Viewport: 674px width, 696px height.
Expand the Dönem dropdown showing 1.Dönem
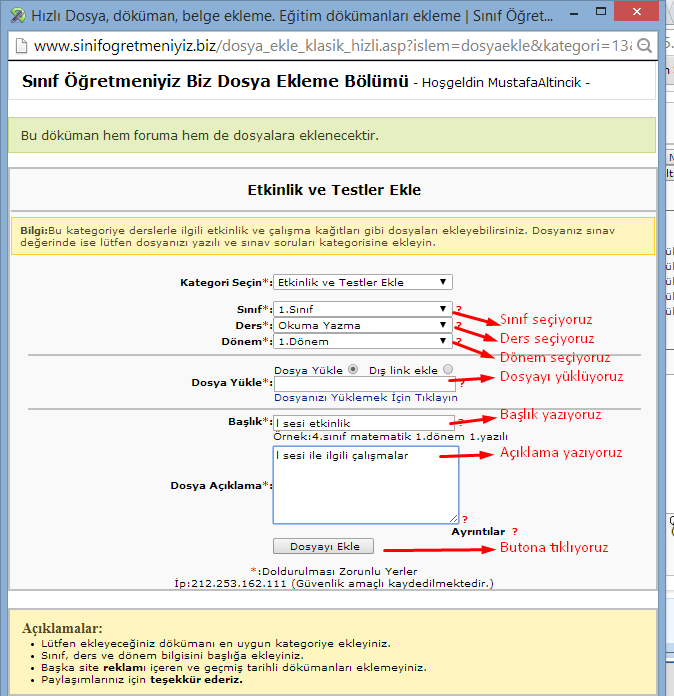pos(363,341)
